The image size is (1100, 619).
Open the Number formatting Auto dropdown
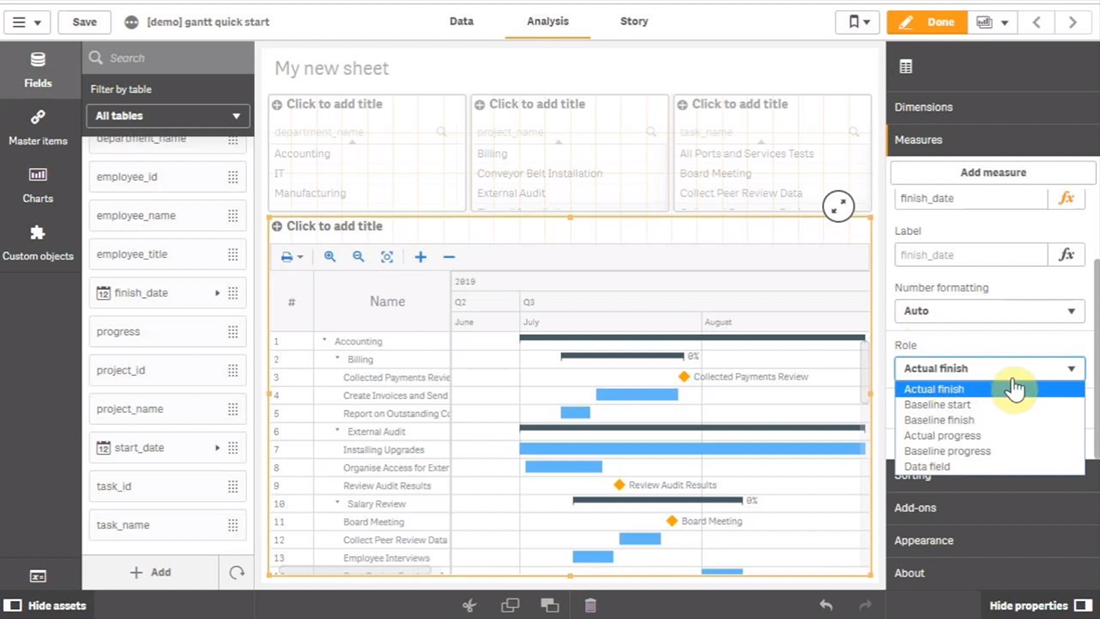988,311
